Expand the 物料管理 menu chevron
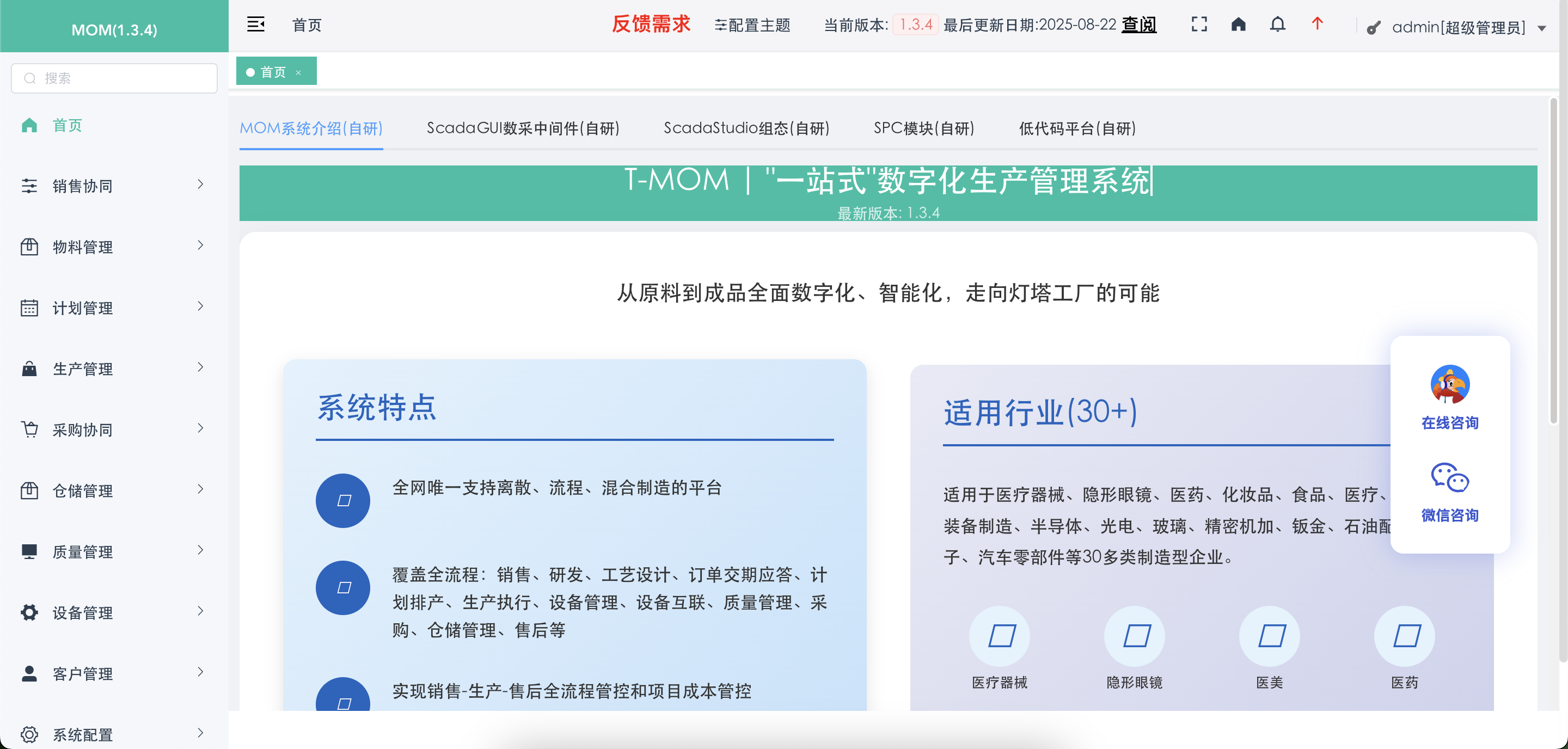 (x=200, y=245)
